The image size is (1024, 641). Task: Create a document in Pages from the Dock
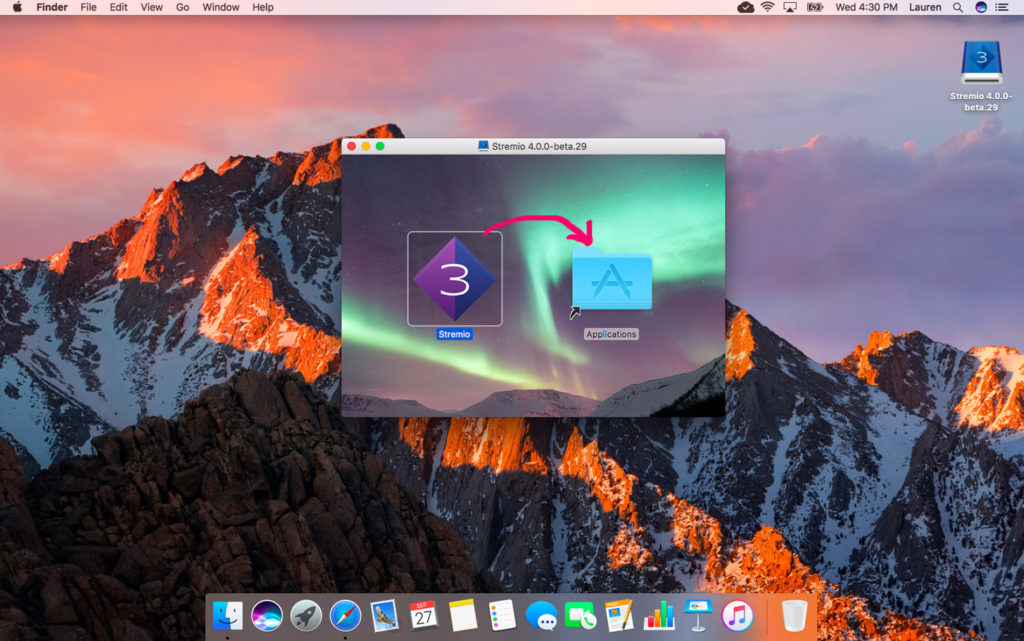(619, 616)
